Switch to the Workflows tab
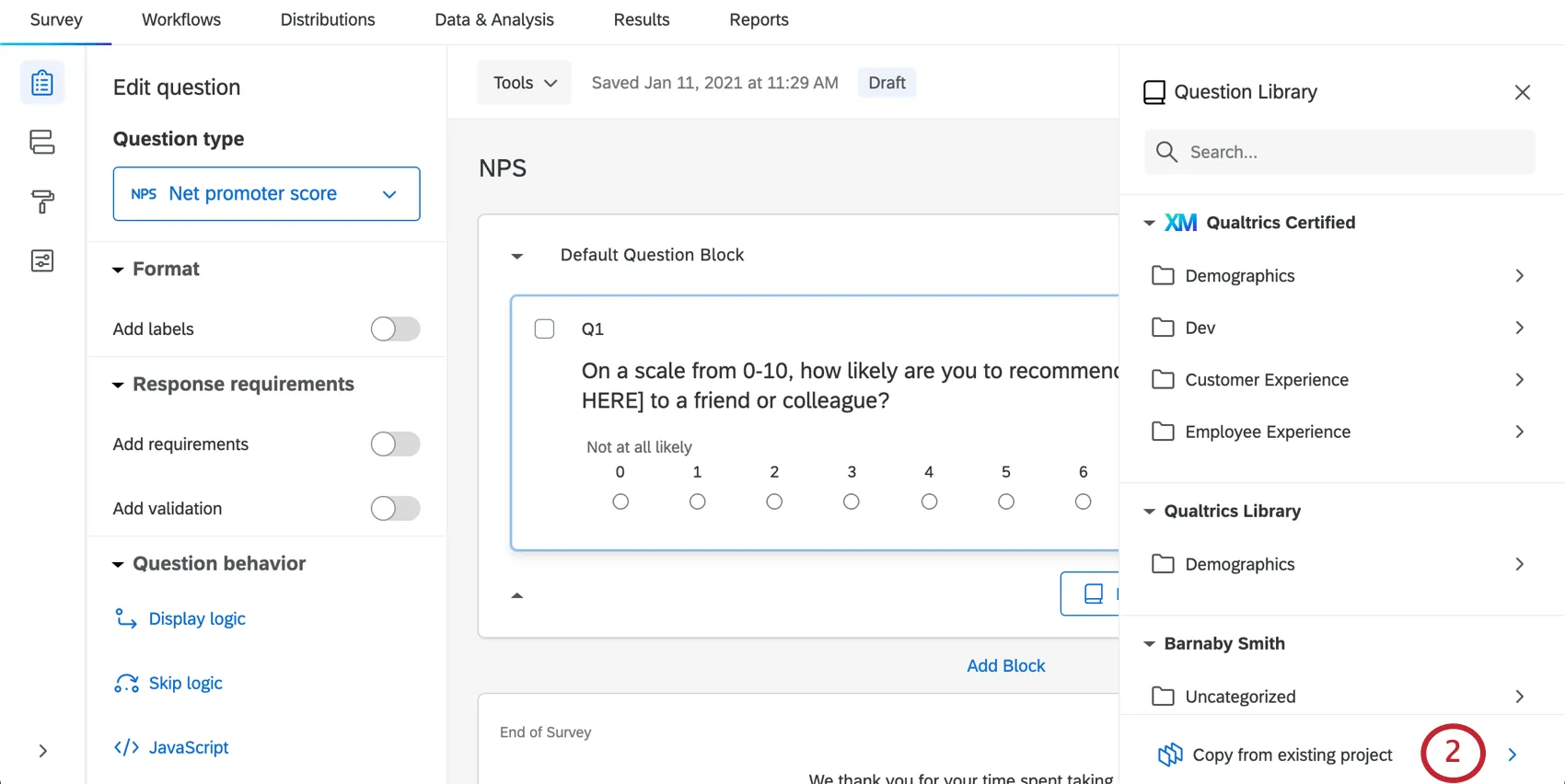Screen dimensions: 1565x784 tap(181, 20)
